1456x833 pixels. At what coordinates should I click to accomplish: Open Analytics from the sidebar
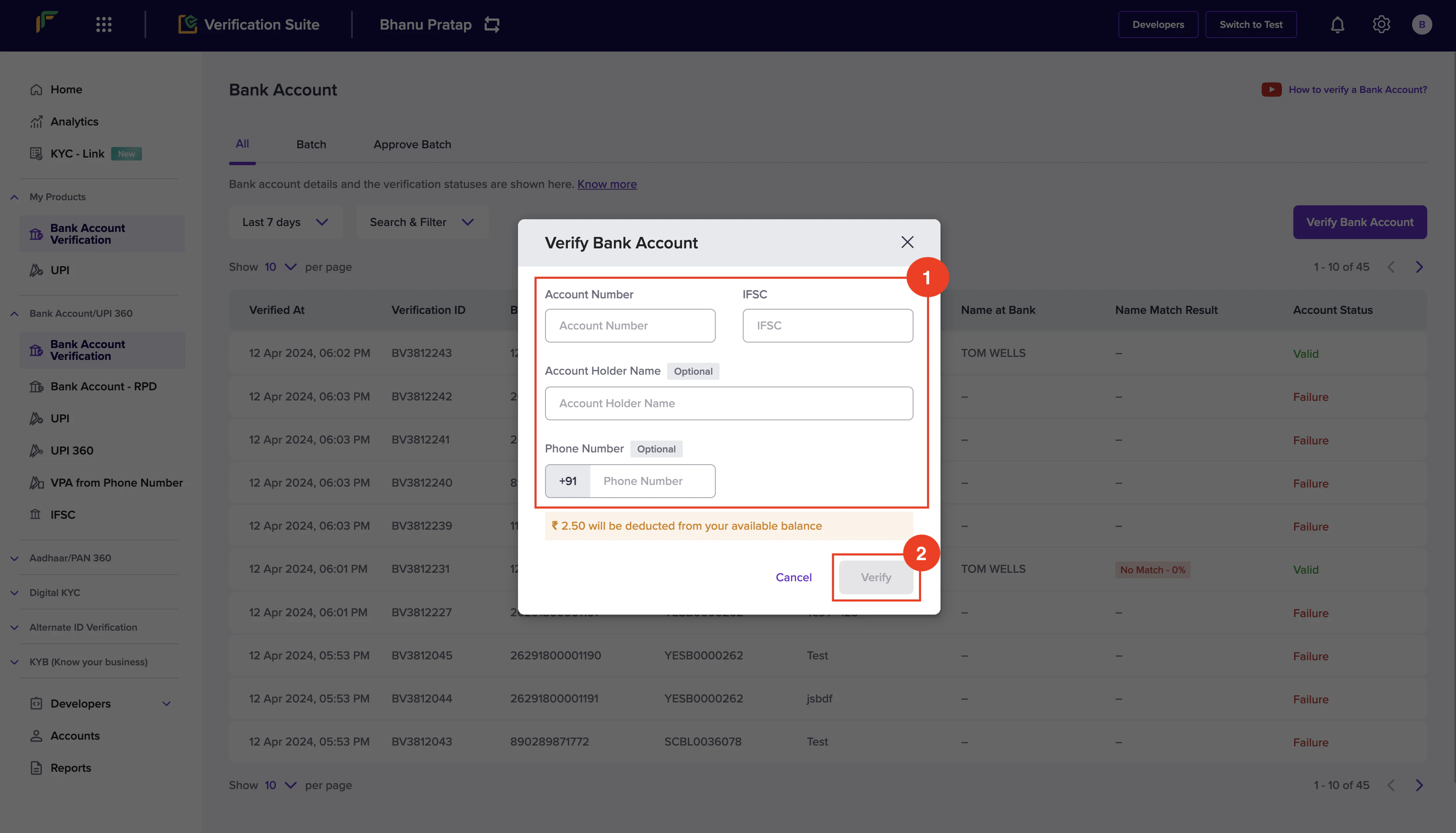(x=74, y=121)
